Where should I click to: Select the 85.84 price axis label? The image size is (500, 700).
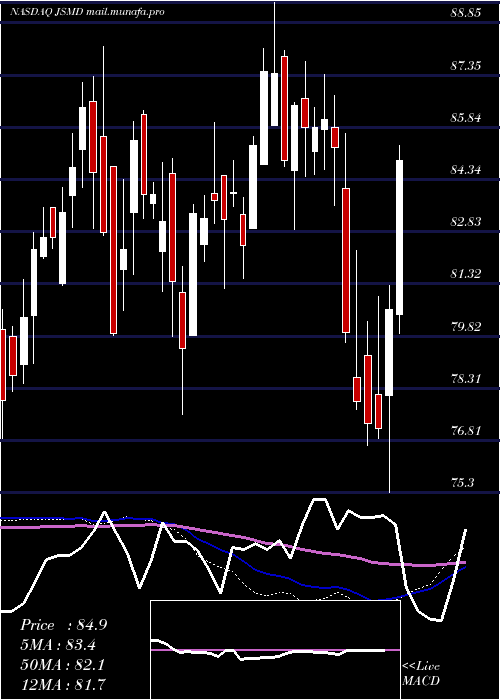point(466,118)
